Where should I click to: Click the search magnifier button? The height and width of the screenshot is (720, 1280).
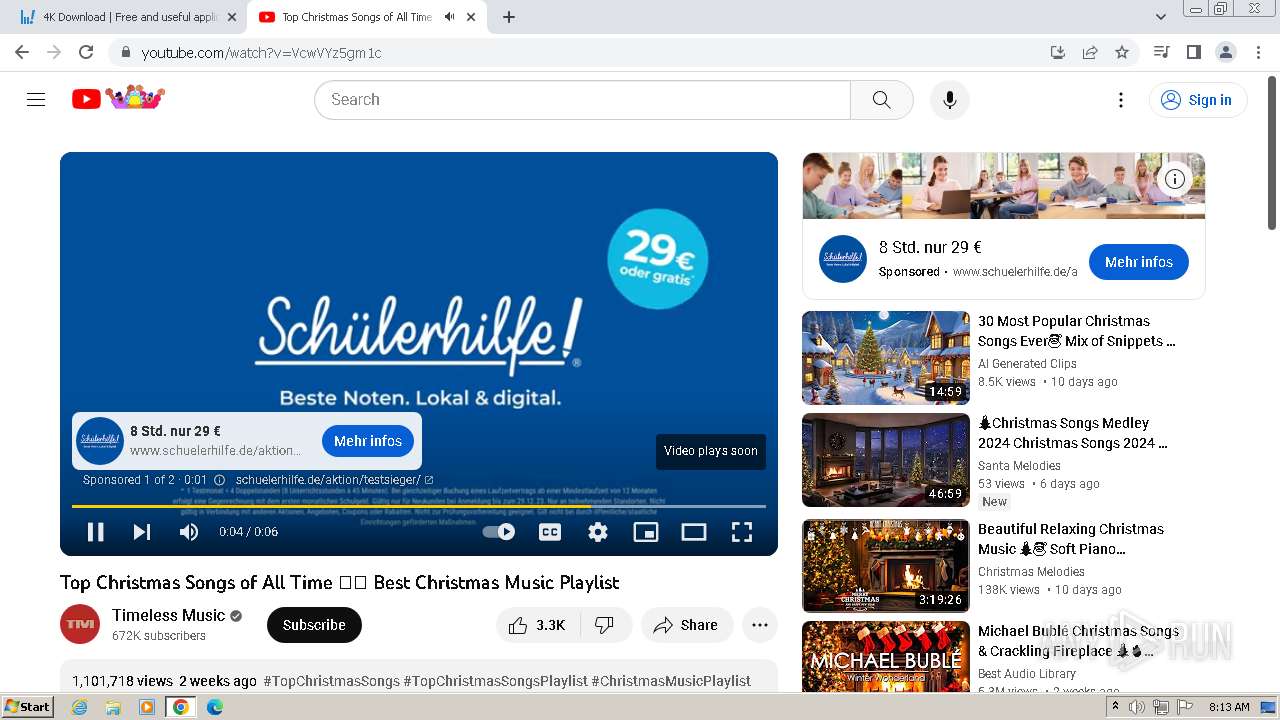(x=881, y=99)
